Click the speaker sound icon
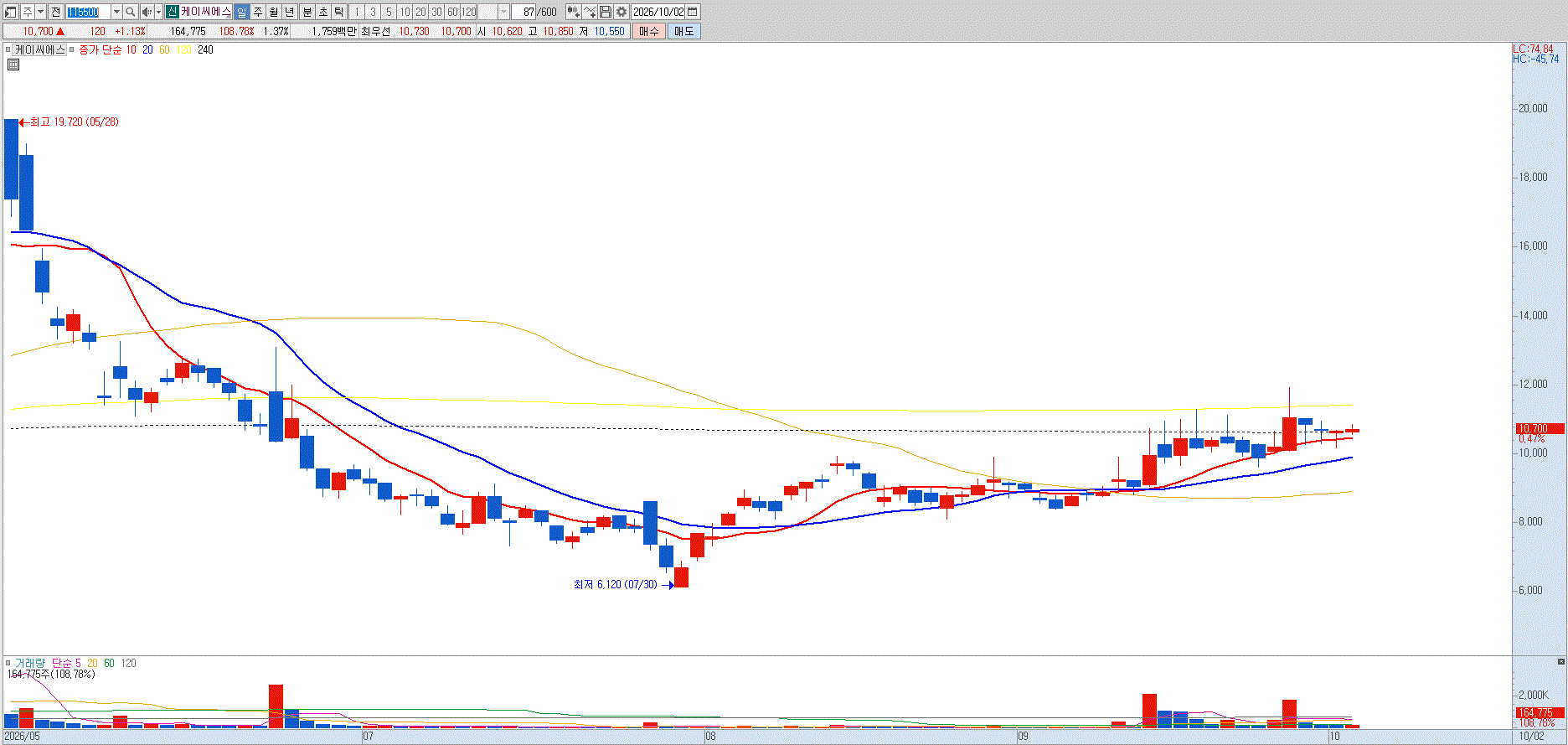The height and width of the screenshot is (745, 1568). coord(147,12)
